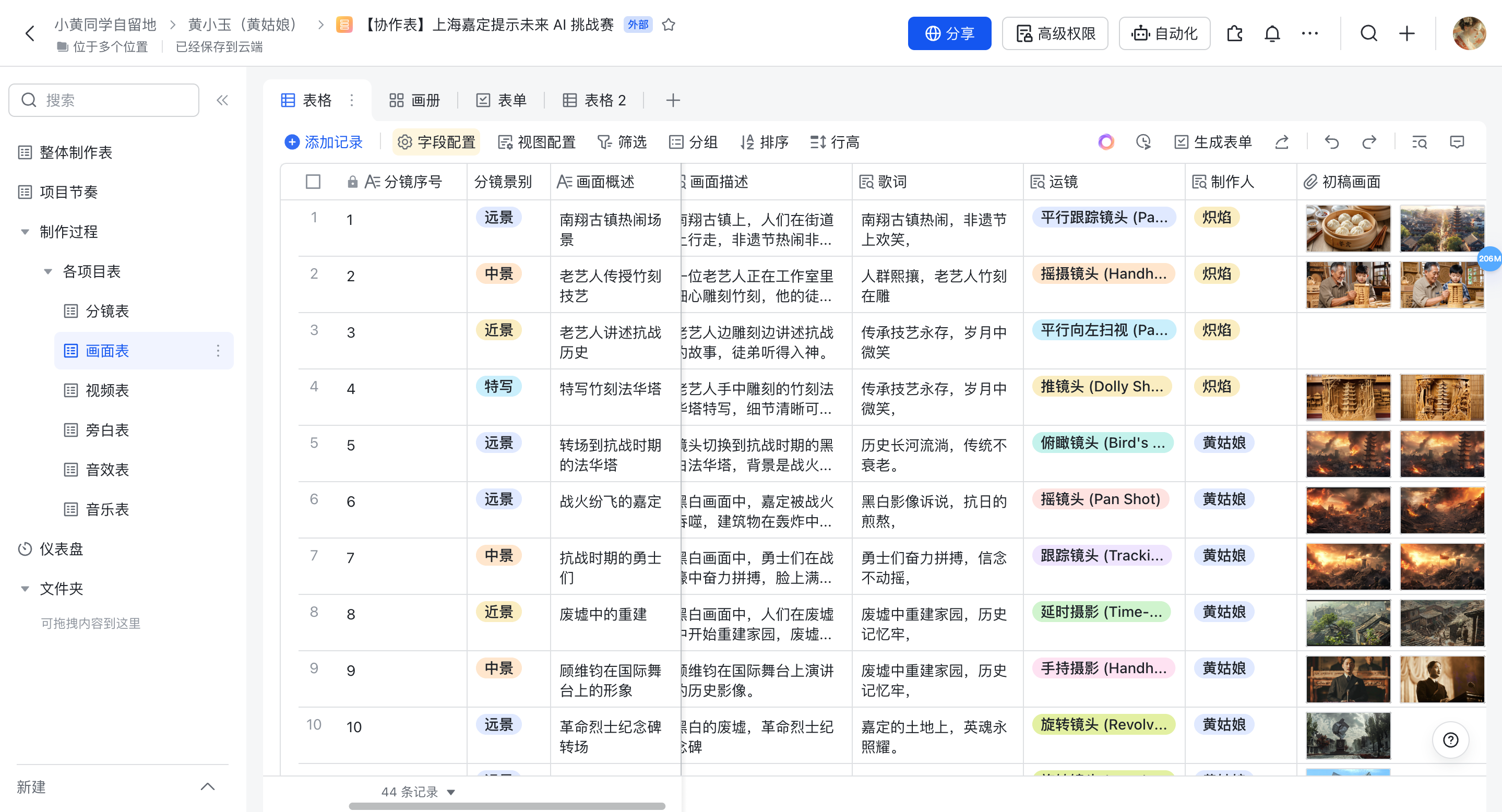Screen dimensions: 1502x812
Task: Toggle the select-all checkbox in header row
Action: [x=313, y=181]
